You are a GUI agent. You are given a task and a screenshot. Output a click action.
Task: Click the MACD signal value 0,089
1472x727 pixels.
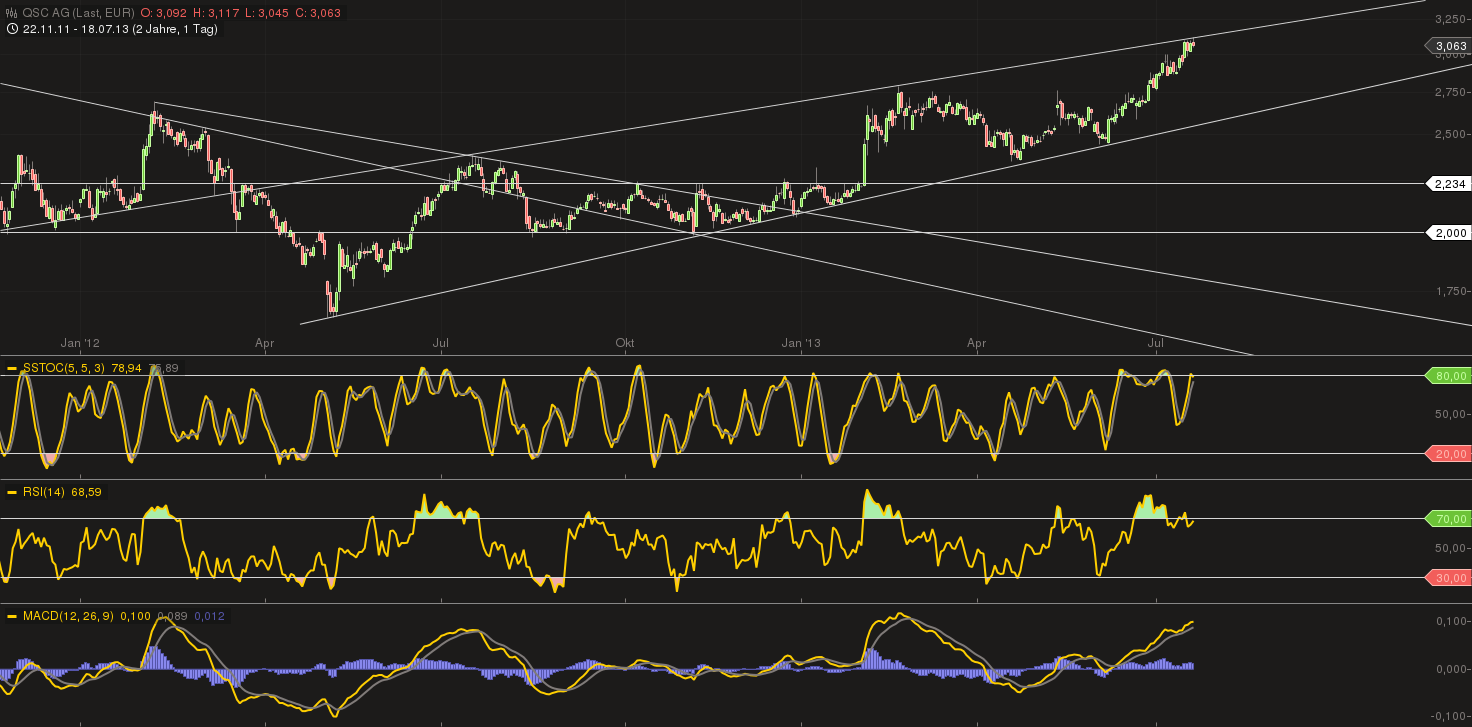173,617
